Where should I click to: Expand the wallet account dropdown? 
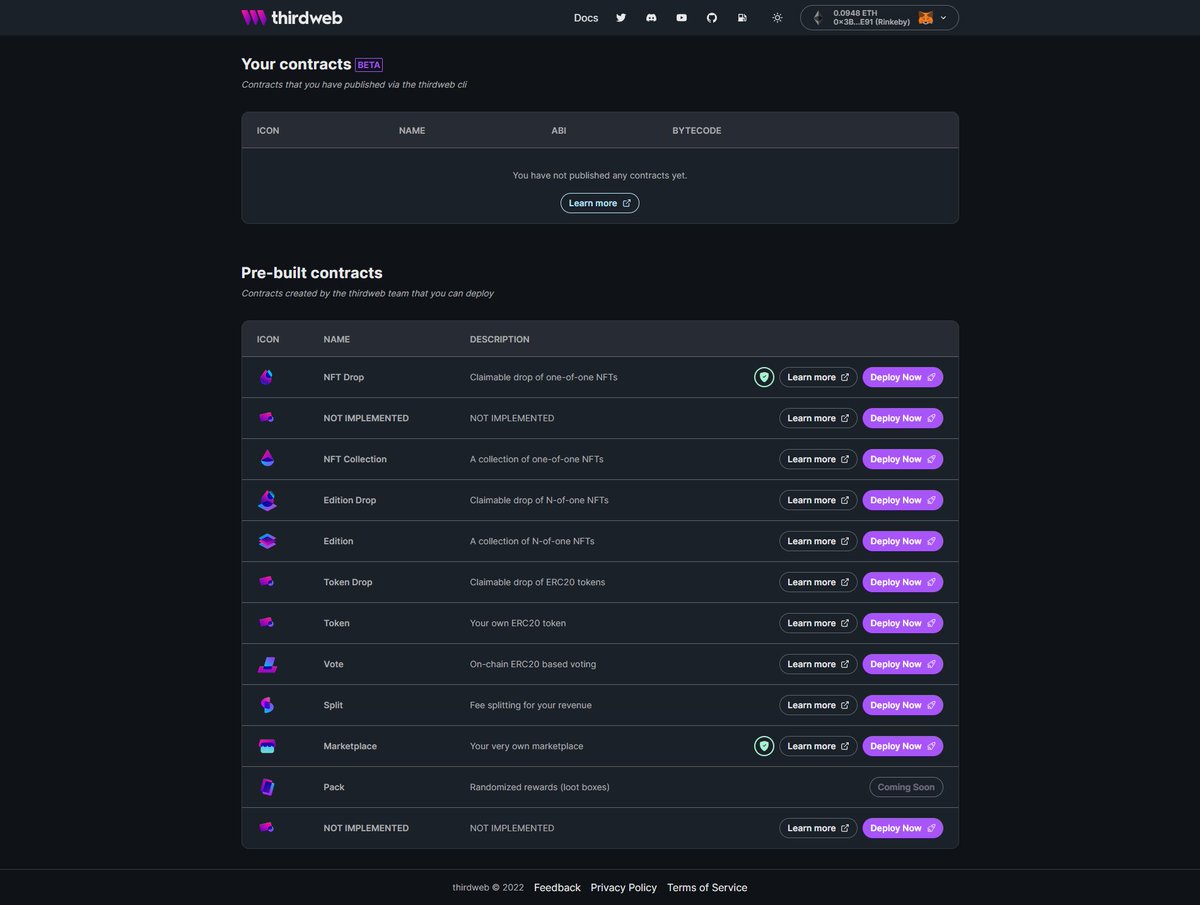click(x=879, y=18)
